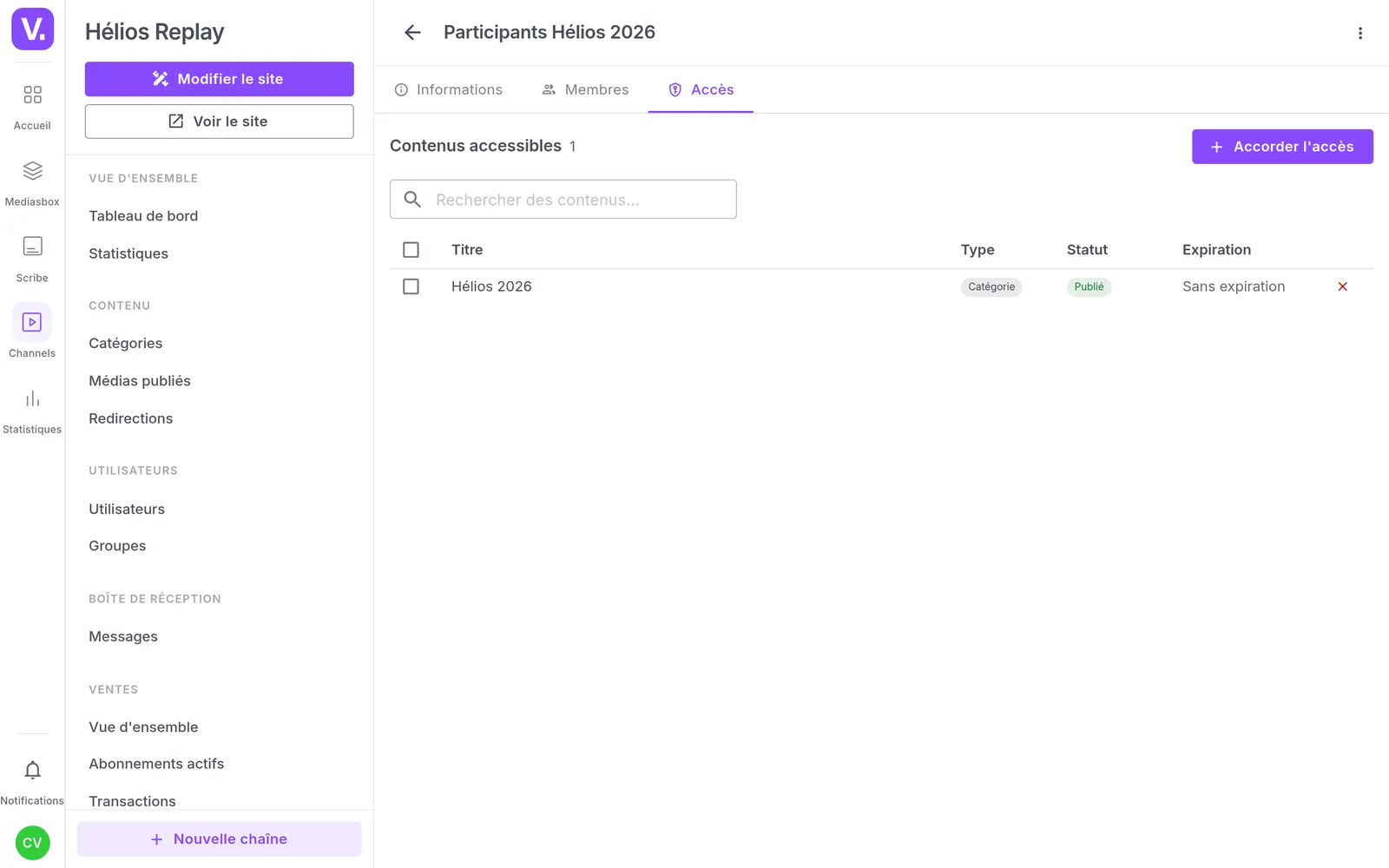Toggle the select-all checkbox in table header
This screenshot has height=868, width=1389.
411,250
